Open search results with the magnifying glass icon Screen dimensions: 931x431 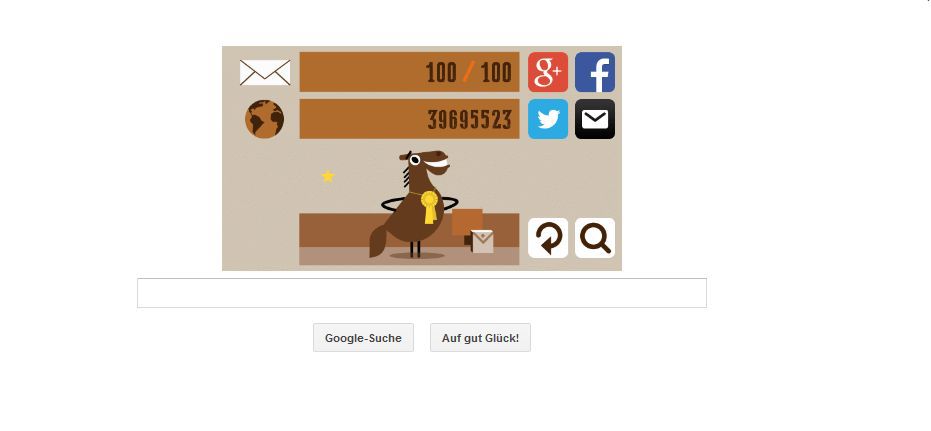[594, 237]
